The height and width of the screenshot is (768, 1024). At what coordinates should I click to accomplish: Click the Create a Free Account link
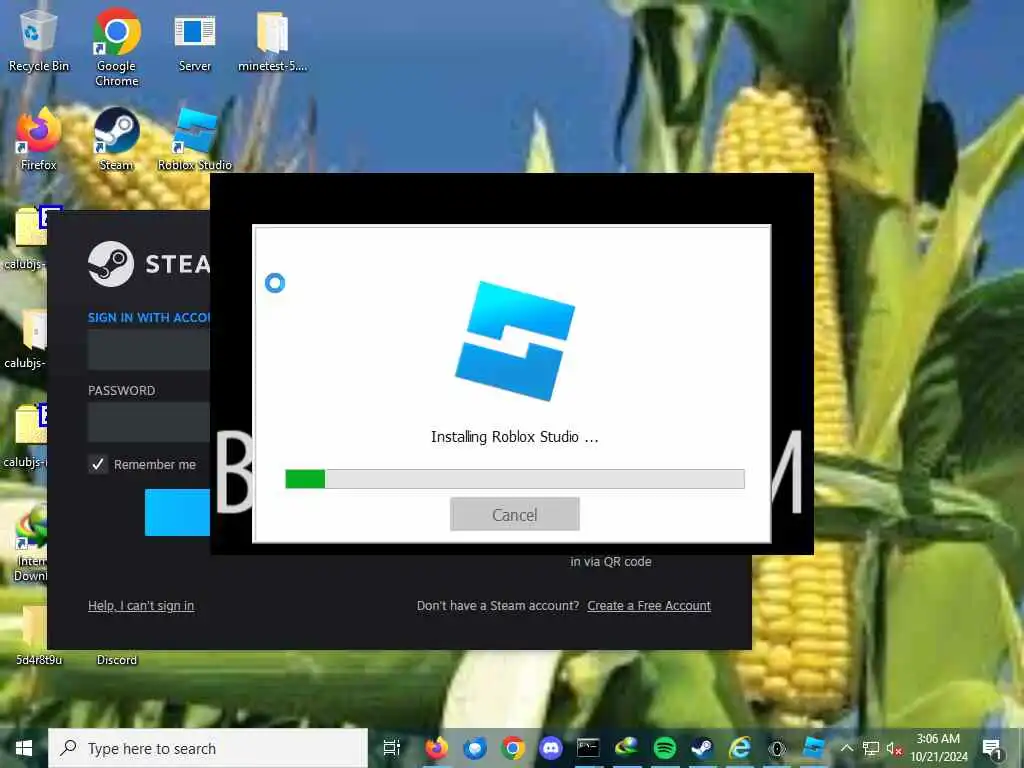(x=648, y=605)
